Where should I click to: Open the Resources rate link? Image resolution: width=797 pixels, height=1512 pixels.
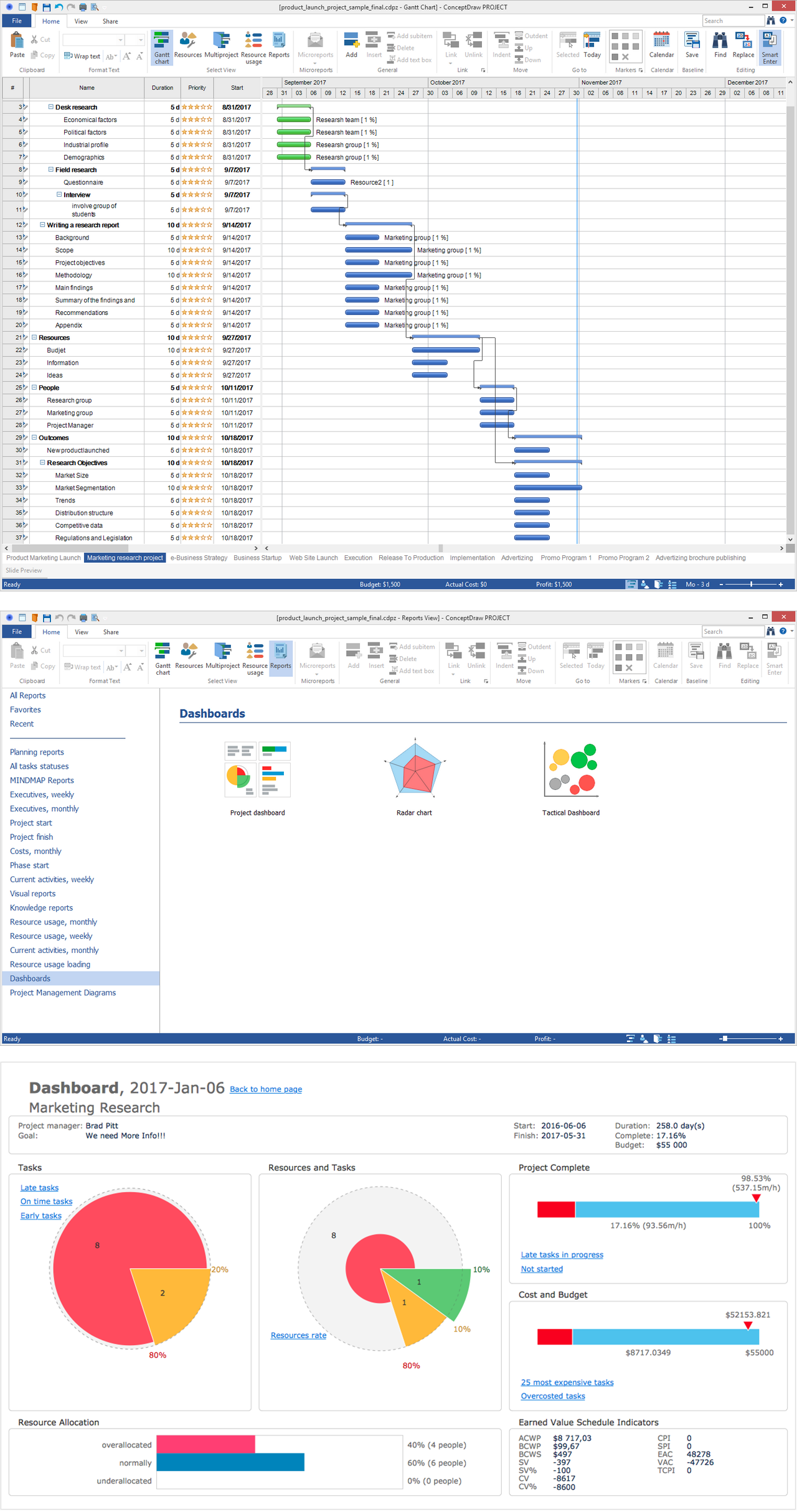tap(298, 1335)
